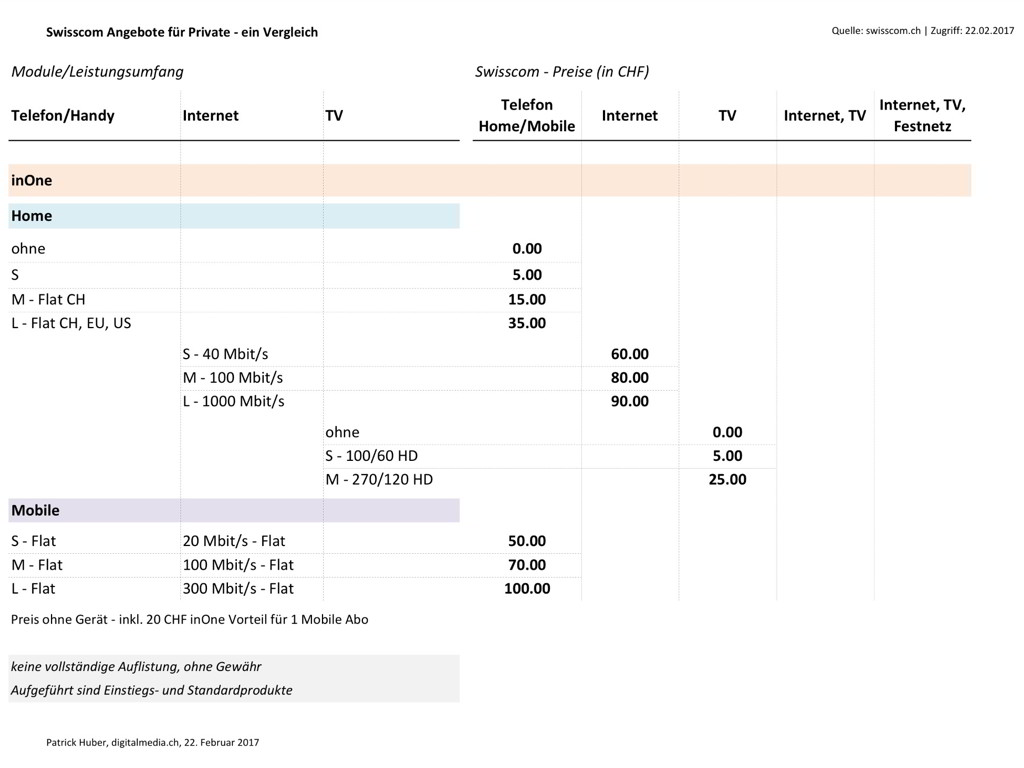The width and height of the screenshot is (1024, 768).
Task: Click the 'Telefon/Handy' column header
Action: [x=63, y=116]
